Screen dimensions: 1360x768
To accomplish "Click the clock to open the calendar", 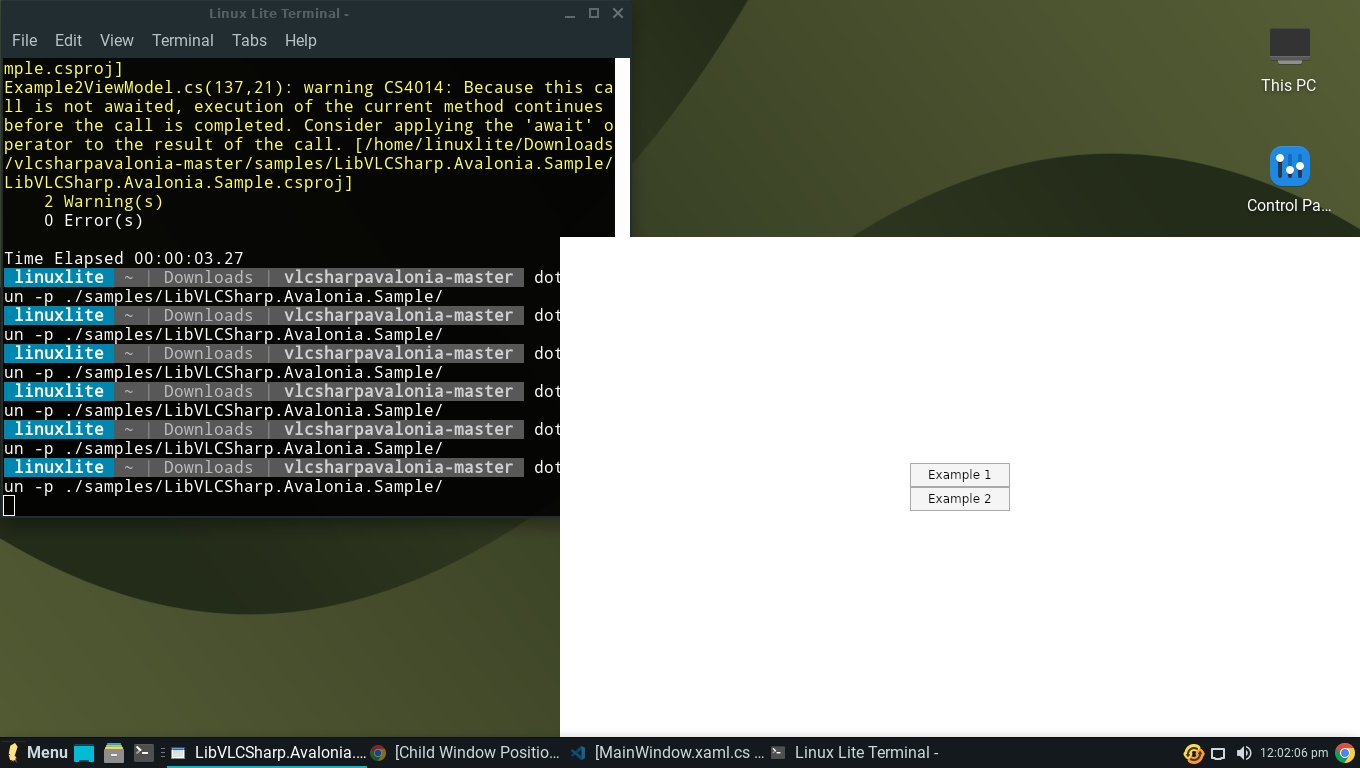I will [x=1295, y=753].
